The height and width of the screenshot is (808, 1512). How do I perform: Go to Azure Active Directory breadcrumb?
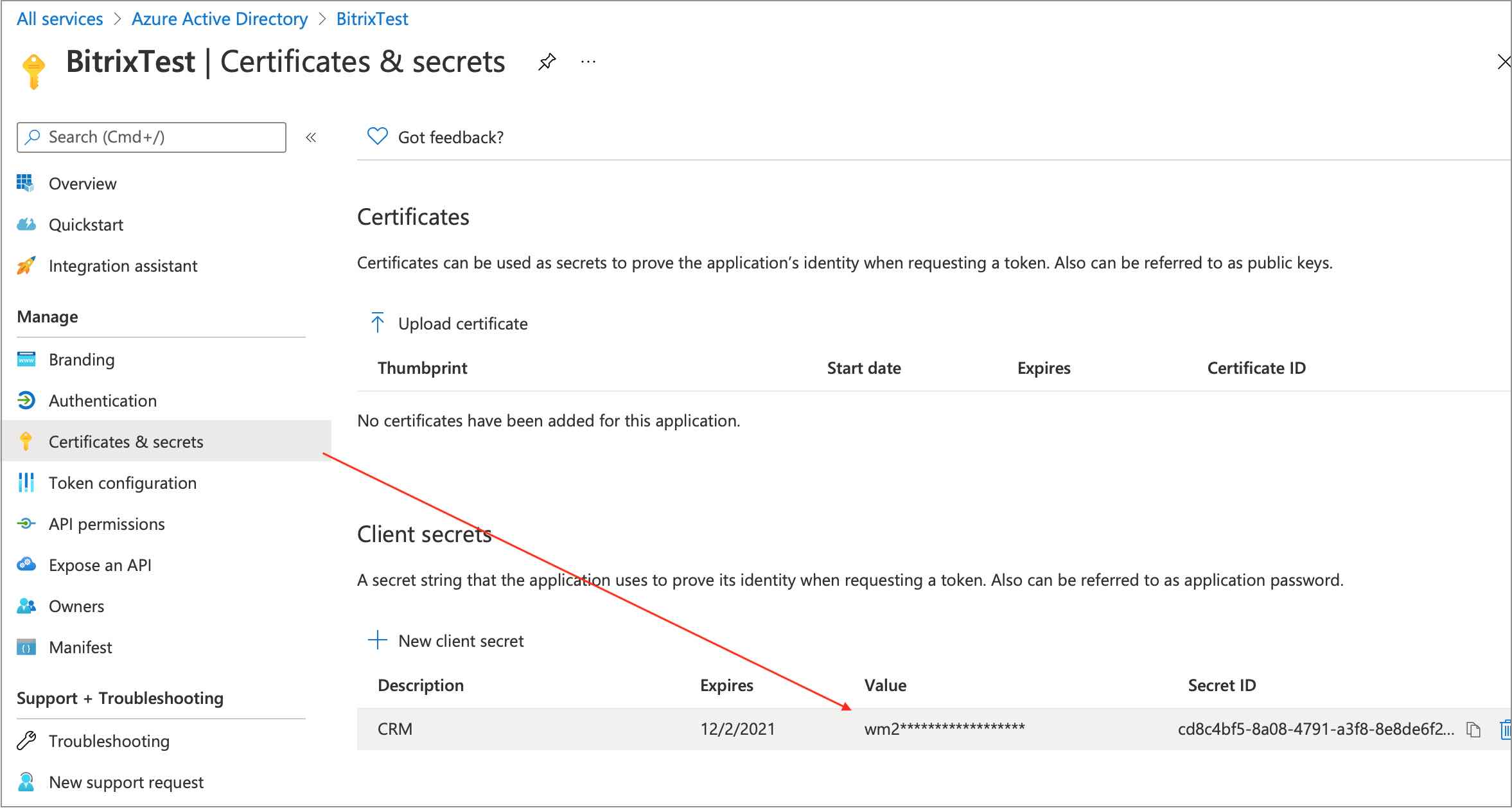tap(220, 19)
